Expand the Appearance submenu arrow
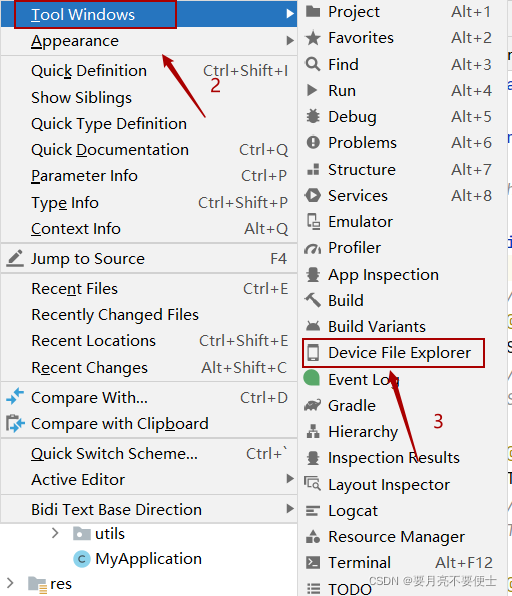The height and width of the screenshot is (596, 512). 290,40
